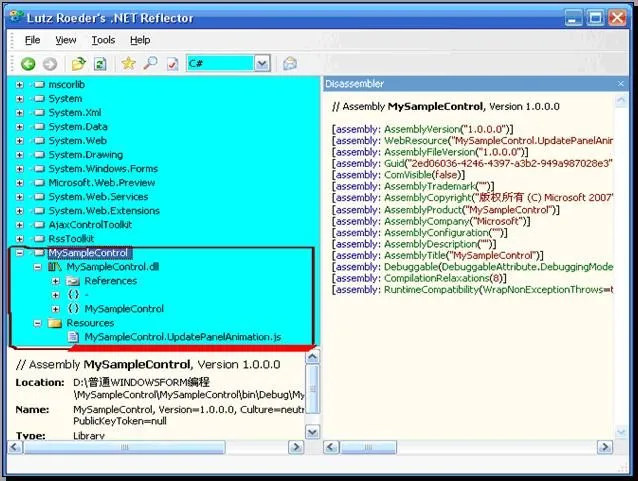Expand the Microsoft.Web.Preview node
The image size is (638, 481).
(x=19, y=183)
